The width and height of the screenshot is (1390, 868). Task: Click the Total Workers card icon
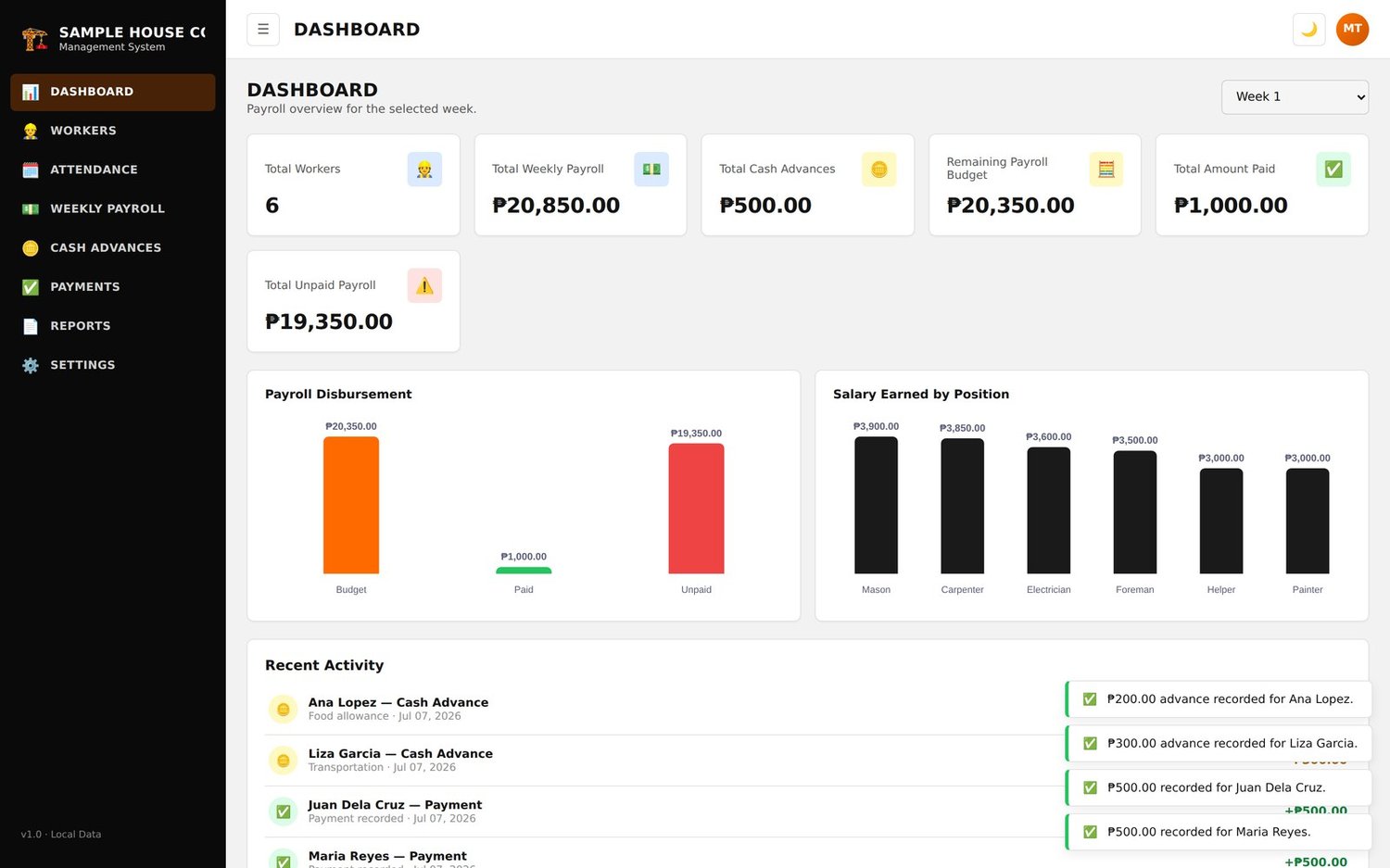click(x=424, y=170)
